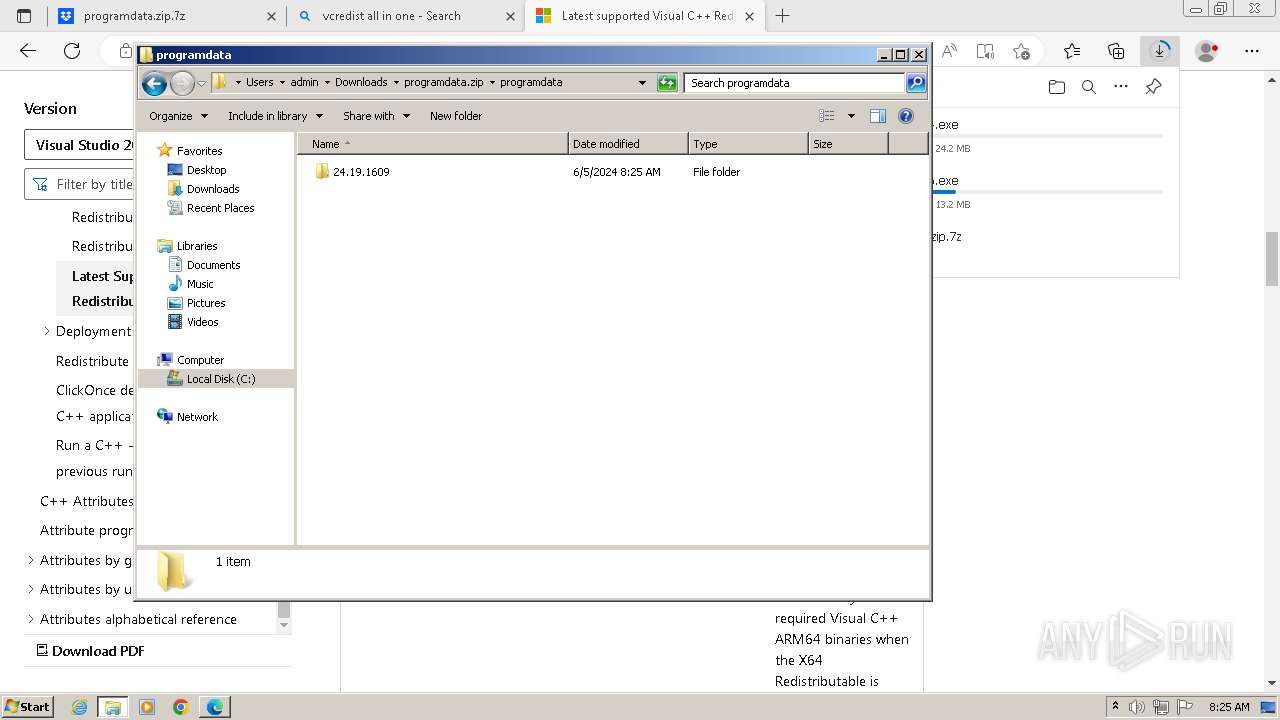Click the programdata.zip breadcrumb segment
Screen dimensions: 1280x720
coord(443,83)
